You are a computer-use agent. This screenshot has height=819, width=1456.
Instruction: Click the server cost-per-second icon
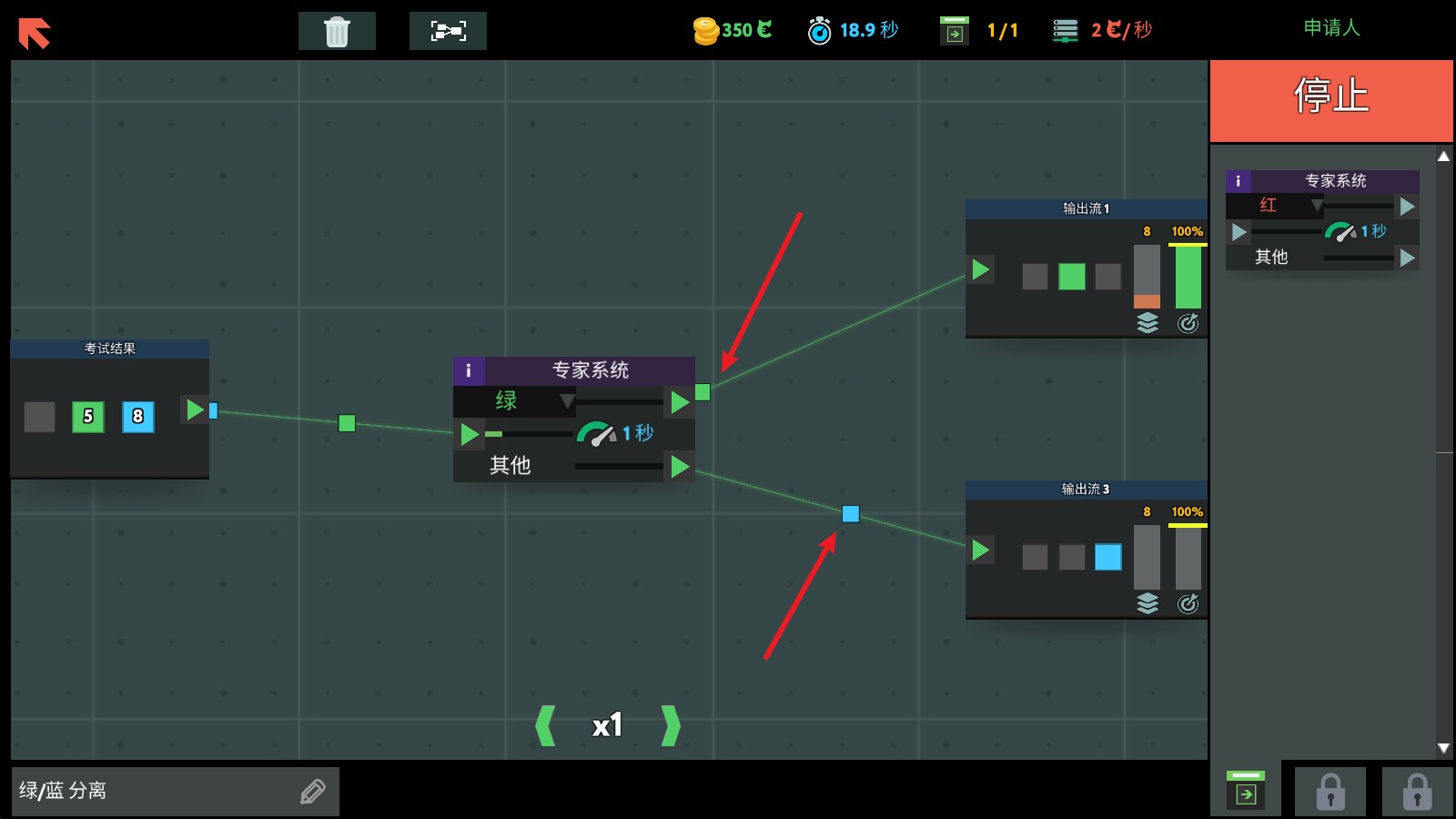tap(1066, 31)
